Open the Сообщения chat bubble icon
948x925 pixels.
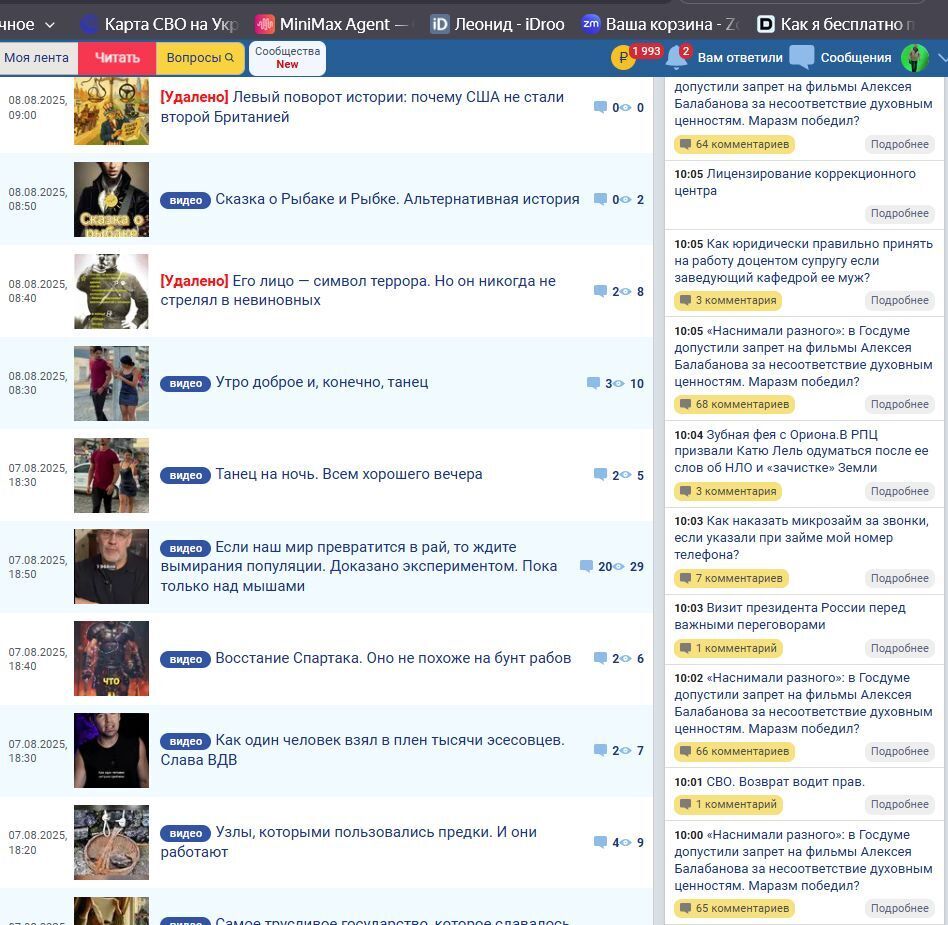coord(801,58)
